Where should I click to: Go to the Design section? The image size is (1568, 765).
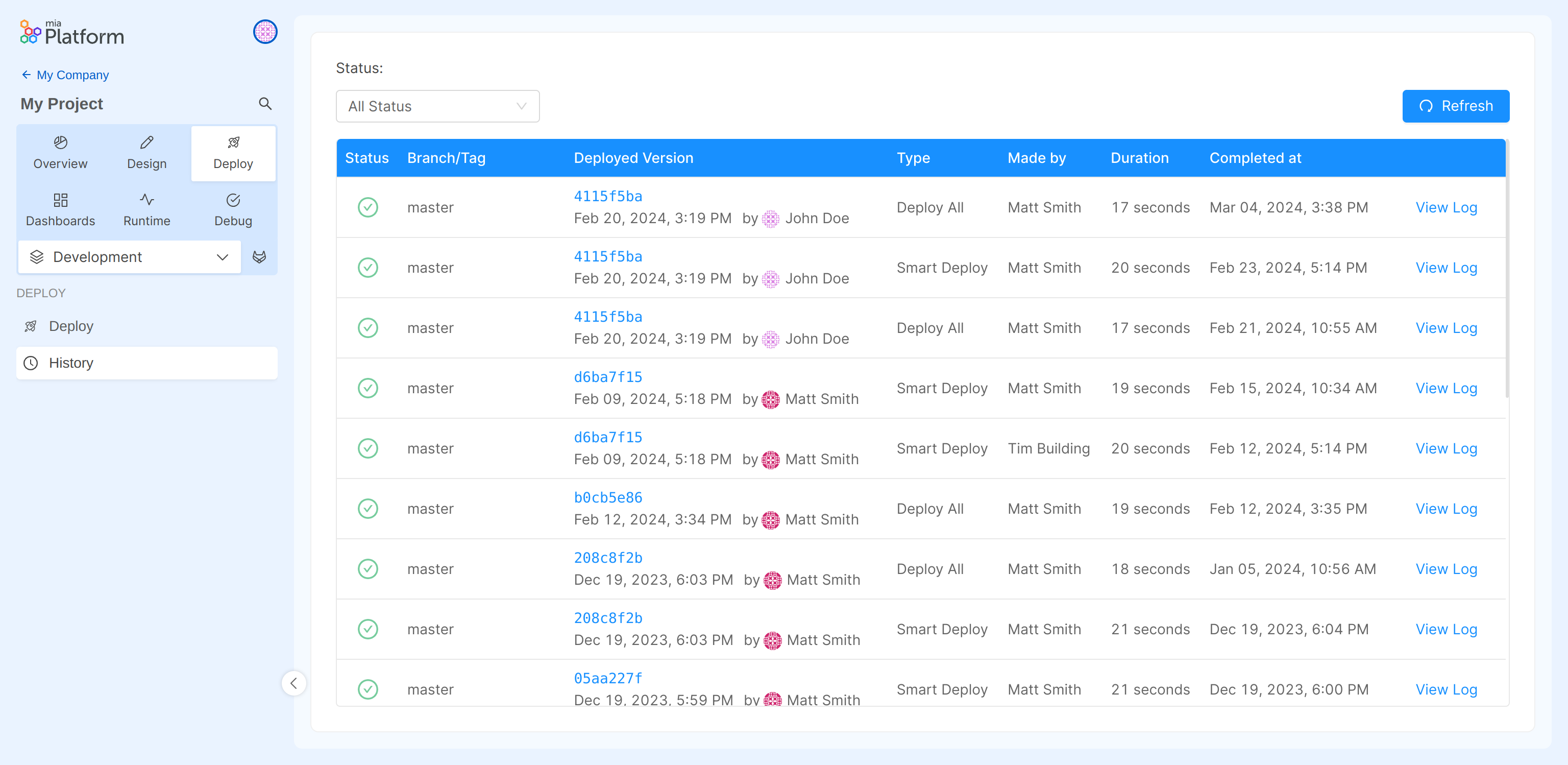pos(146,153)
